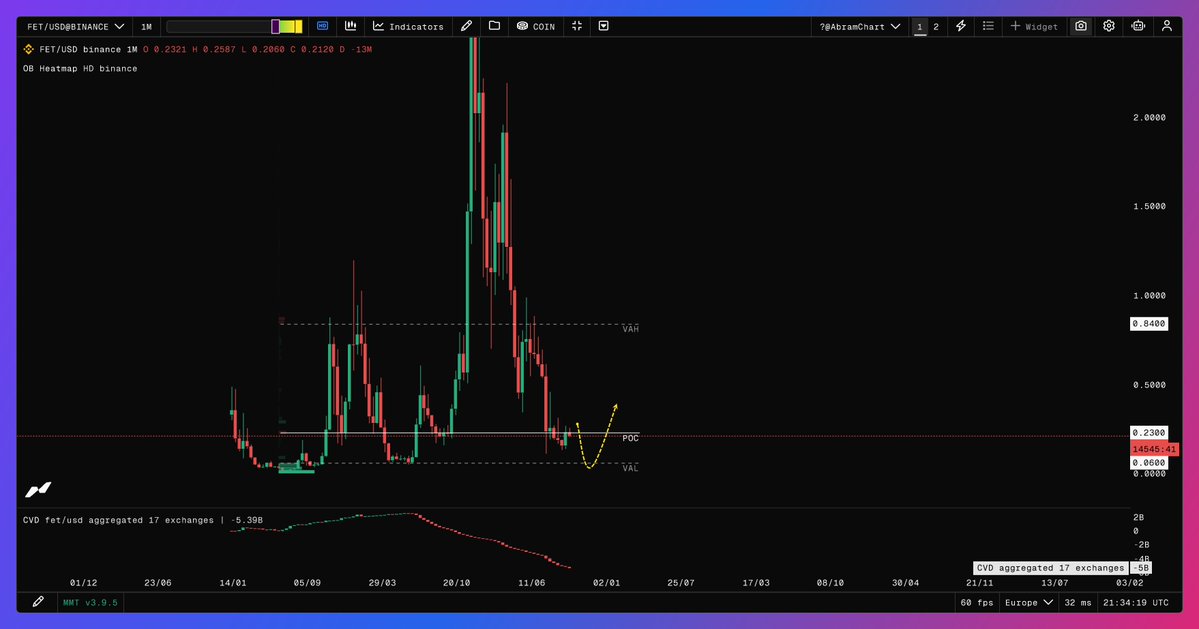Click the VAL level label
The height and width of the screenshot is (629, 1199).
point(630,468)
